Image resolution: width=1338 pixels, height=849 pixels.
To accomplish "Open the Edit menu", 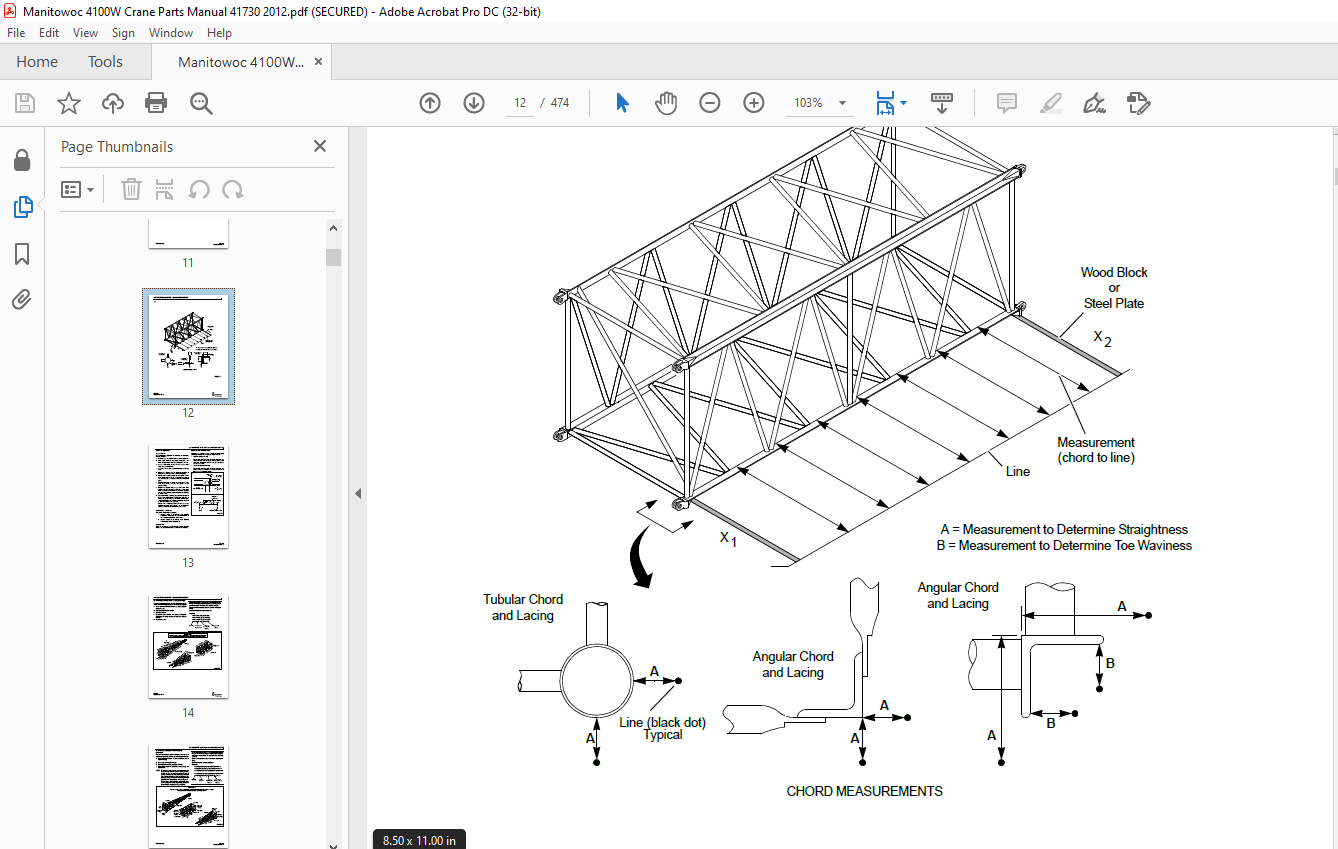I will (49, 33).
